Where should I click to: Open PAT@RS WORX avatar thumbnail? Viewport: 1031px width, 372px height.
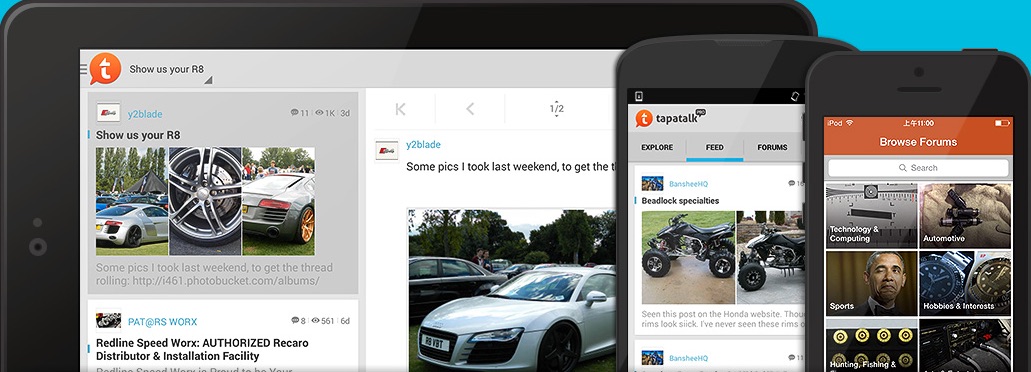108,320
